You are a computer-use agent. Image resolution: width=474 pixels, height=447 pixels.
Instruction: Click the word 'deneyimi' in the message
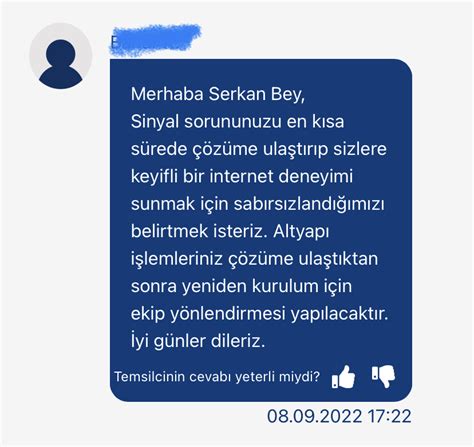(x=316, y=177)
